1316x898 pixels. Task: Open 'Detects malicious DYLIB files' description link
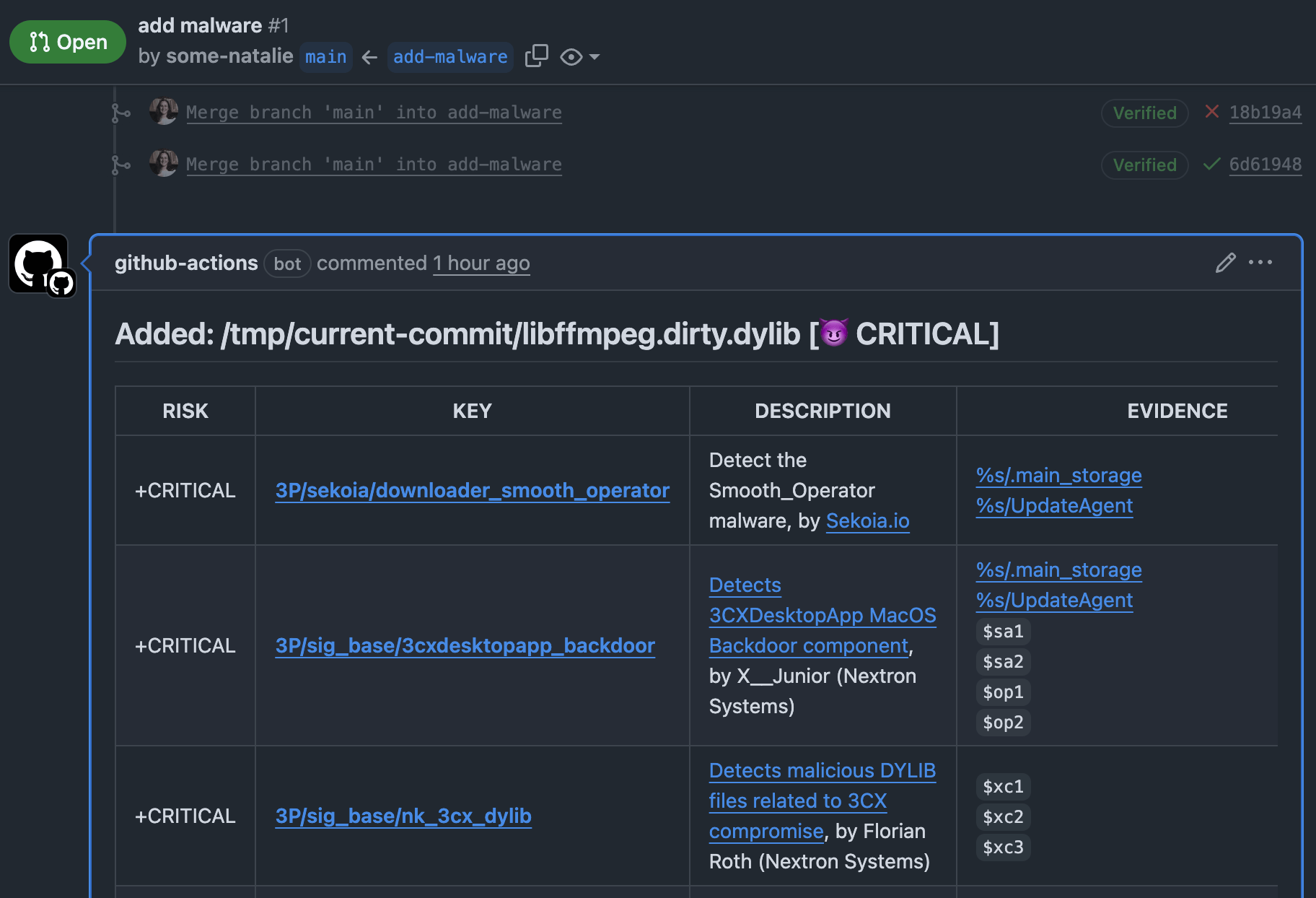coord(822,801)
